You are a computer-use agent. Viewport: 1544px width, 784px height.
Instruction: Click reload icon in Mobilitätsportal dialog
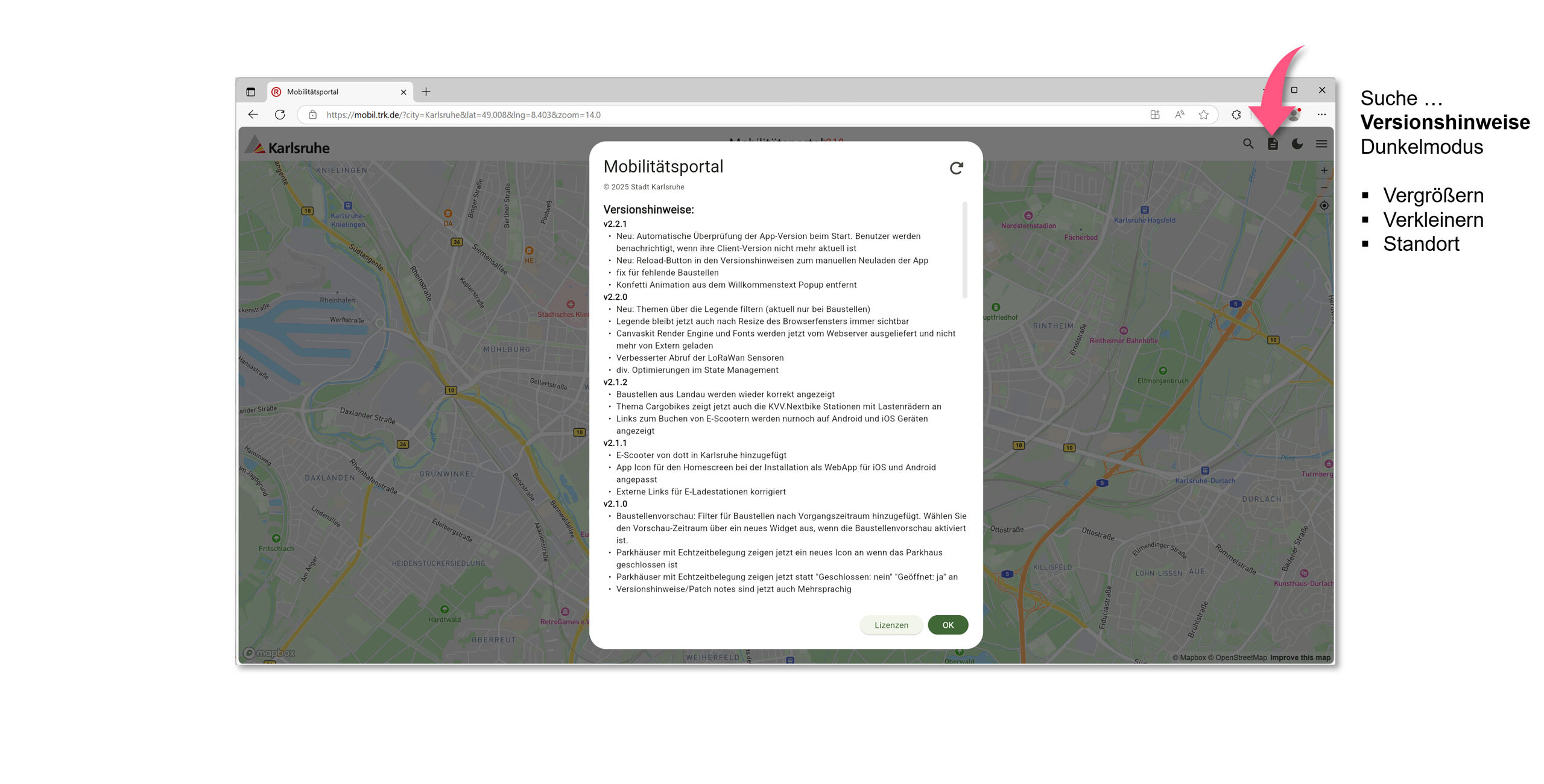click(x=956, y=168)
